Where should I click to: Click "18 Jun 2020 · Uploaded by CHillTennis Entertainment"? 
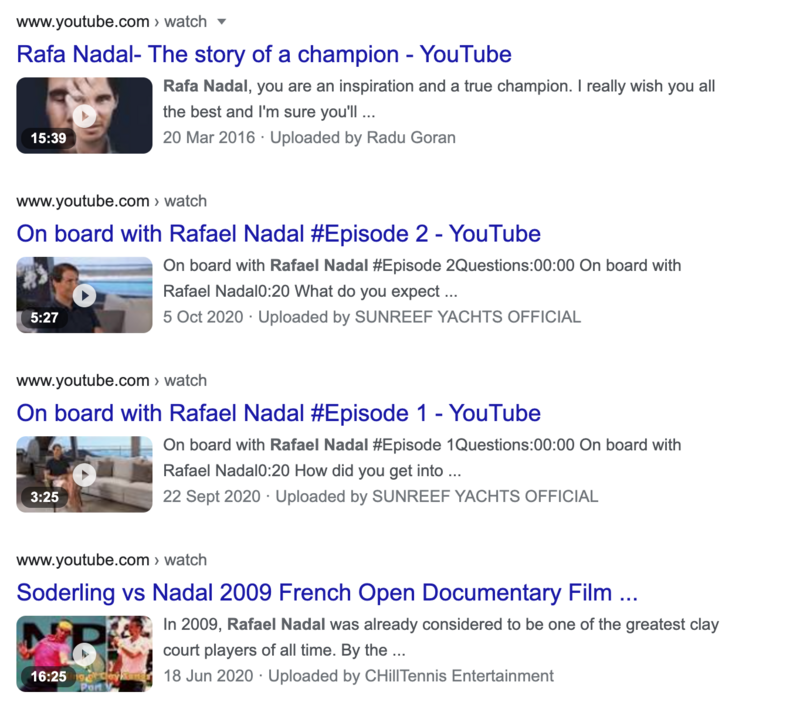[358, 677]
